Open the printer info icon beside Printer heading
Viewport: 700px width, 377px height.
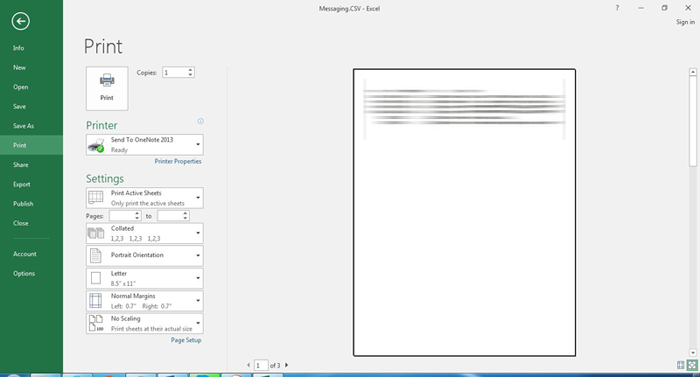(200, 121)
